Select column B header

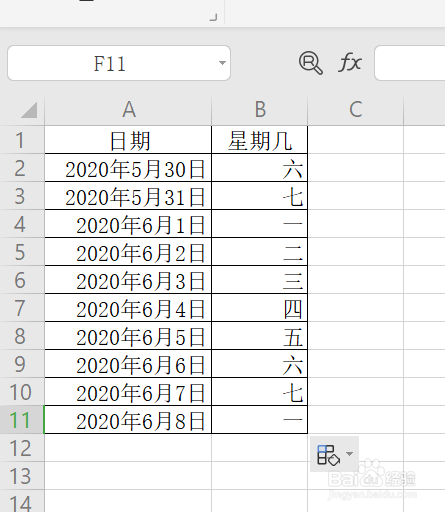260,110
